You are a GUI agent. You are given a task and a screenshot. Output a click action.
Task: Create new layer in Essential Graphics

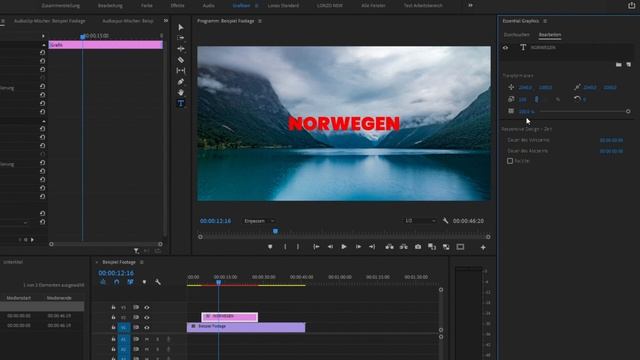point(629,64)
